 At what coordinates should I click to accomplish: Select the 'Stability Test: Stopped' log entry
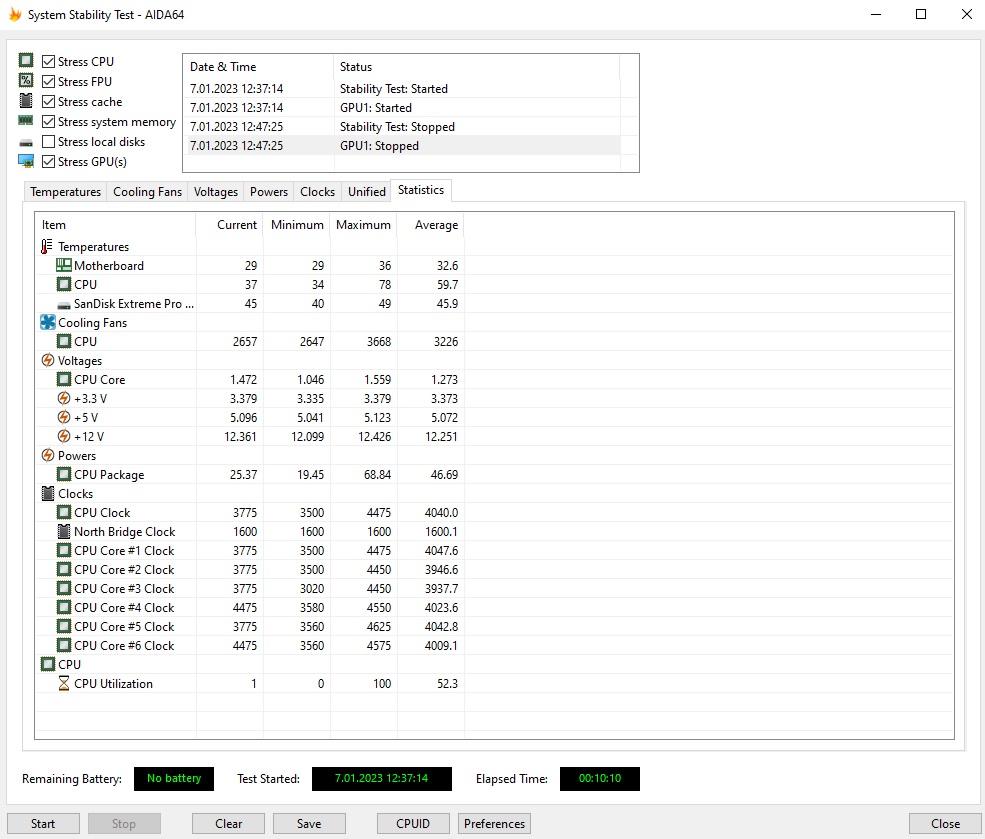tap(404, 127)
